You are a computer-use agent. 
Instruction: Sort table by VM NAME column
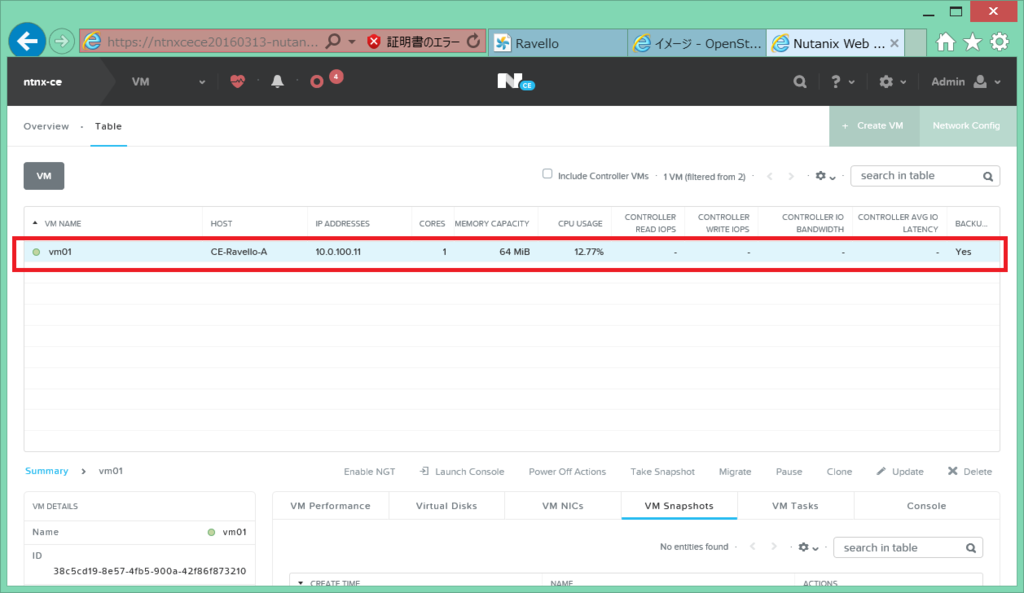pyautogui.click(x=63, y=223)
